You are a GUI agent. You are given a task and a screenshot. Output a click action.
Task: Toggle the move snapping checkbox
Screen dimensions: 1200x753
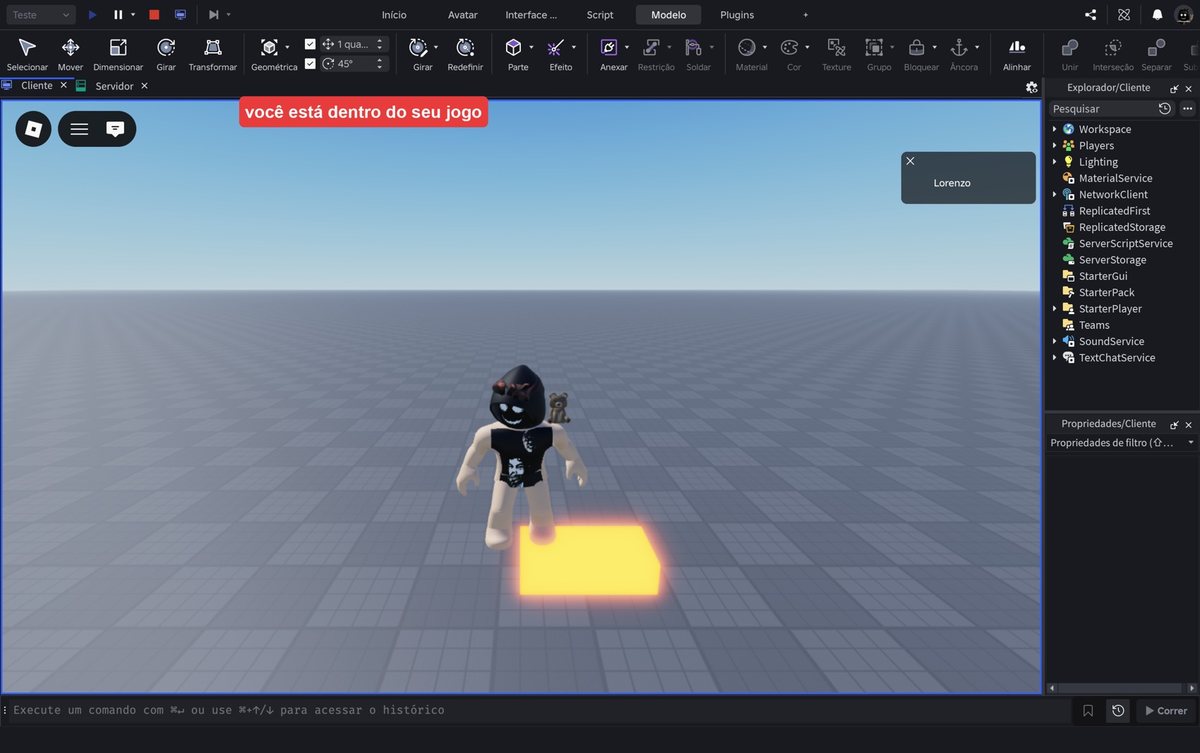coord(310,44)
